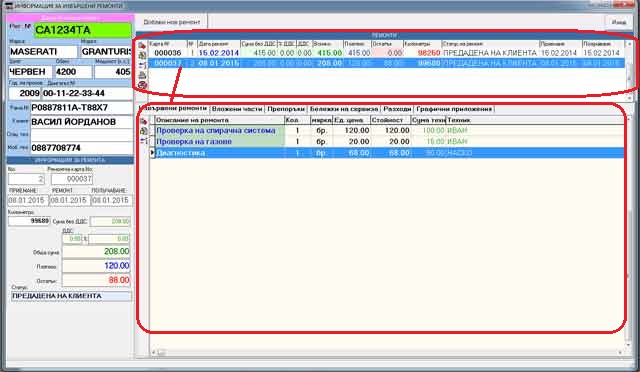Select repair card row 000036
640x372 pixels.
[x=386, y=53]
